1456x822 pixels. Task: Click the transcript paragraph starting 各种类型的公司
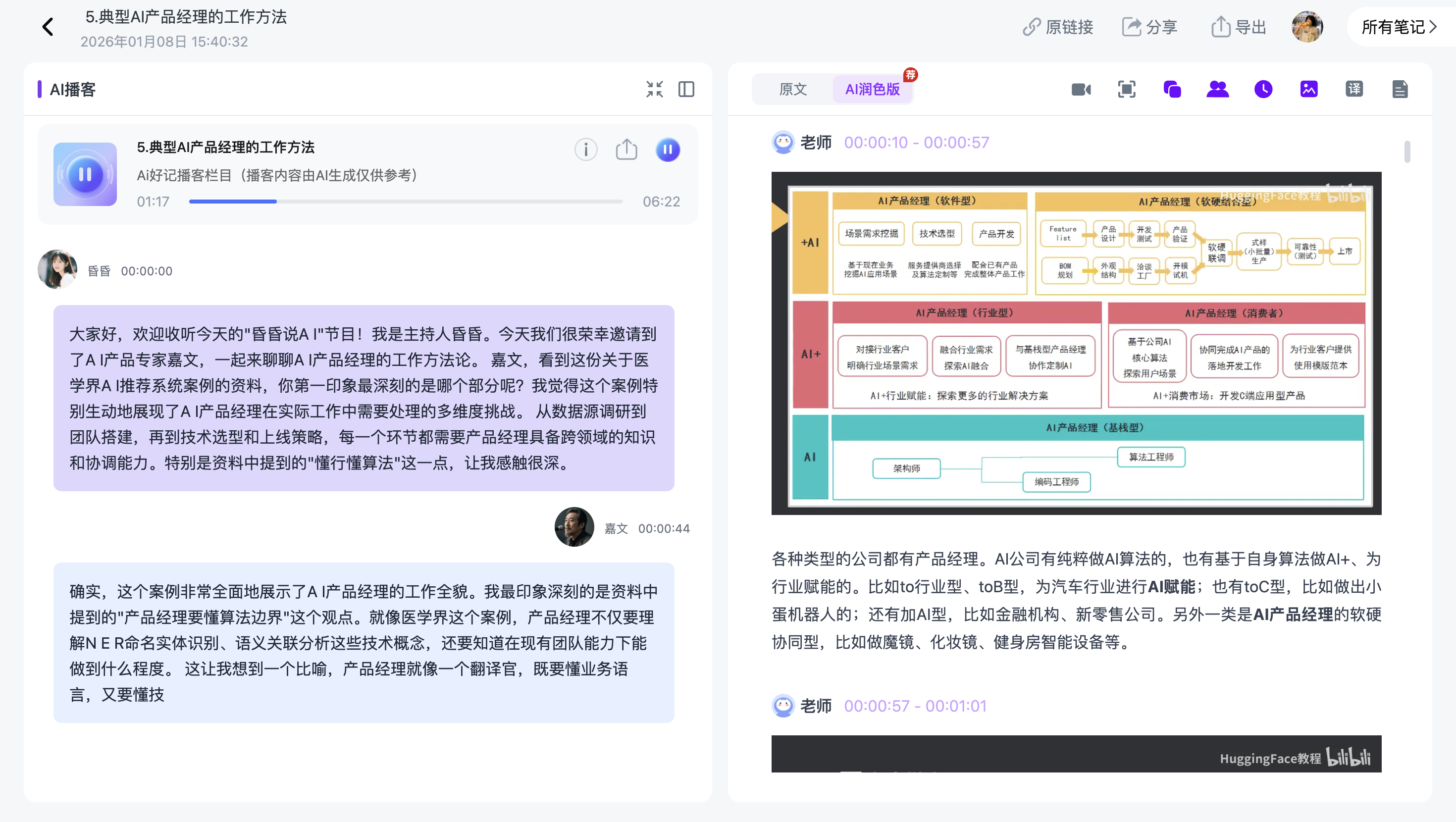[x=1076, y=600]
